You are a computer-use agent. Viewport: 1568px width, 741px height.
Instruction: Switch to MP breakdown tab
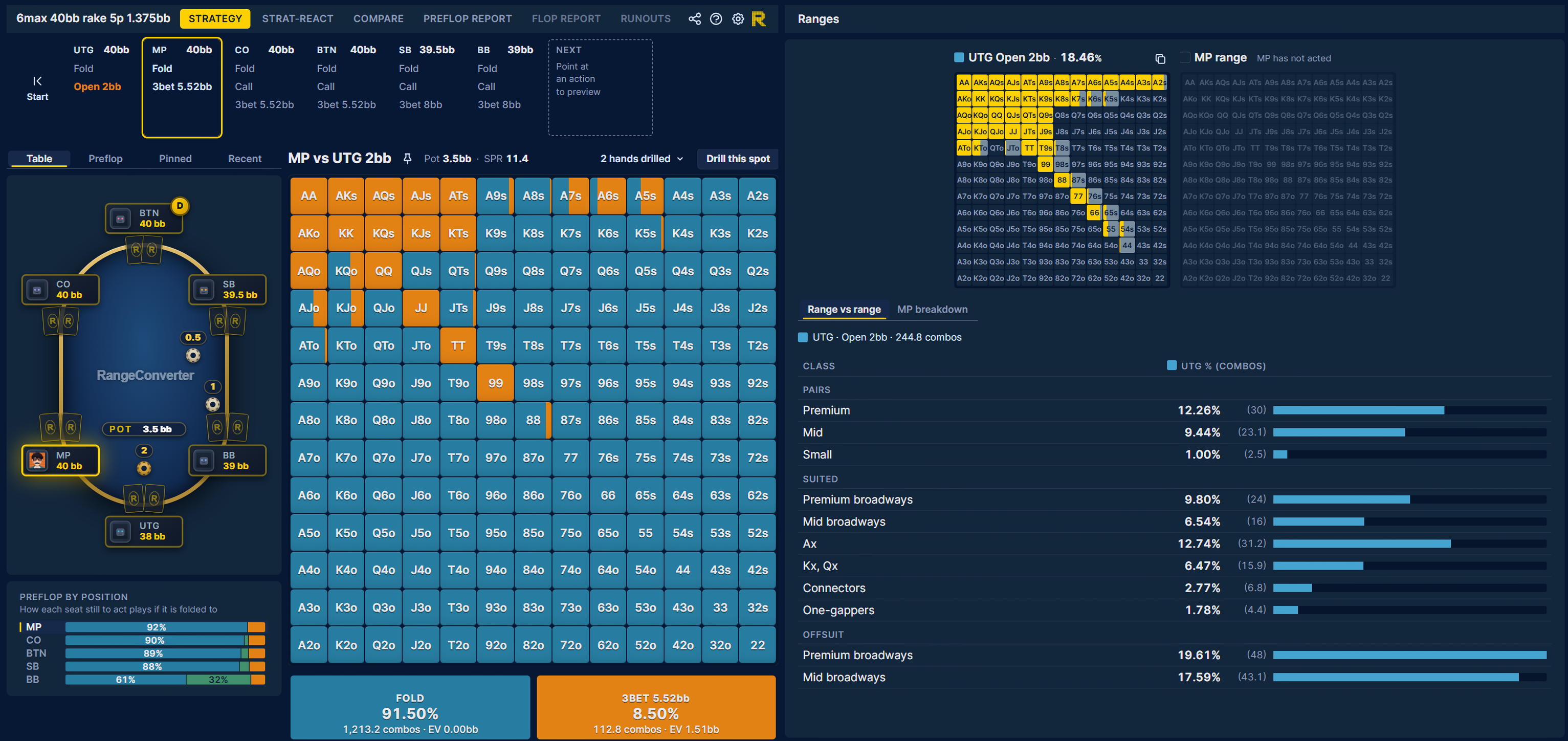click(x=932, y=309)
